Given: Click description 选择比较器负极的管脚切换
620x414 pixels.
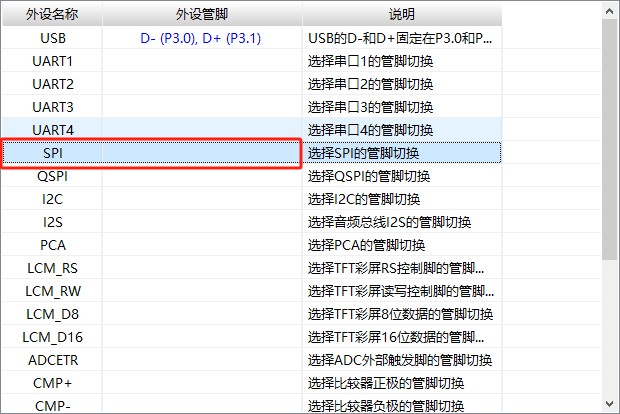Looking at the screenshot, I should [x=386, y=406].
